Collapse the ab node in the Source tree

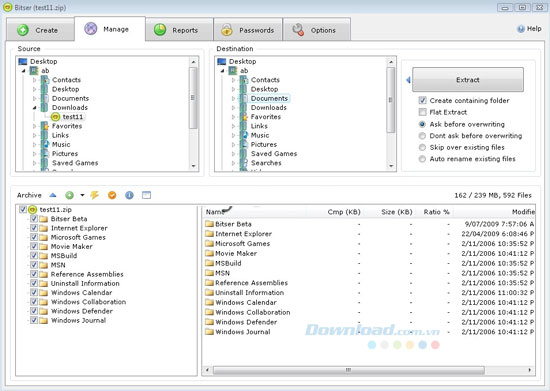tap(24, 71)
